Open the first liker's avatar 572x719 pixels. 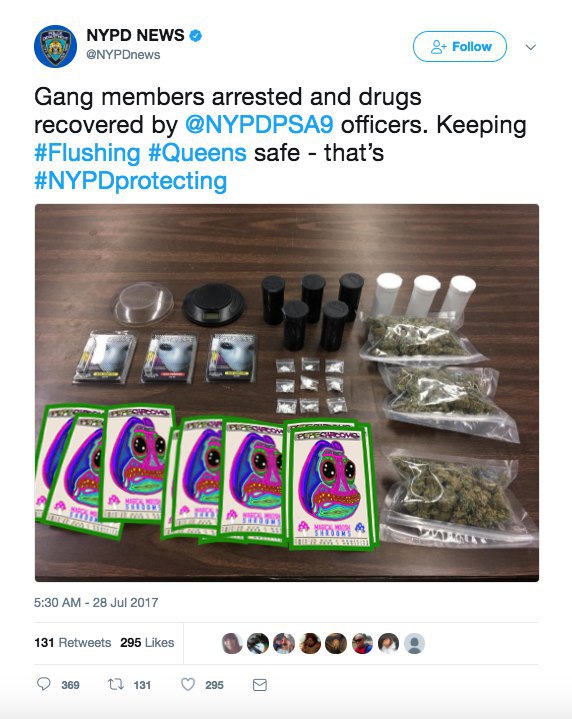232,643
